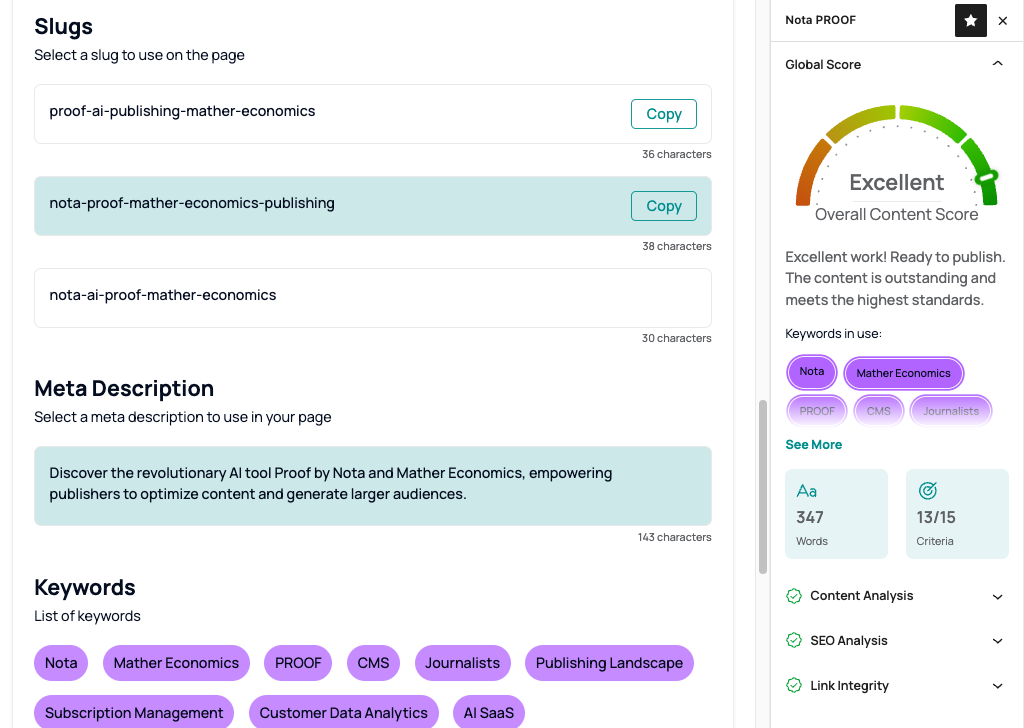
Task: Click the 'Slugs' heading
Action: click(x=63, y=27)
